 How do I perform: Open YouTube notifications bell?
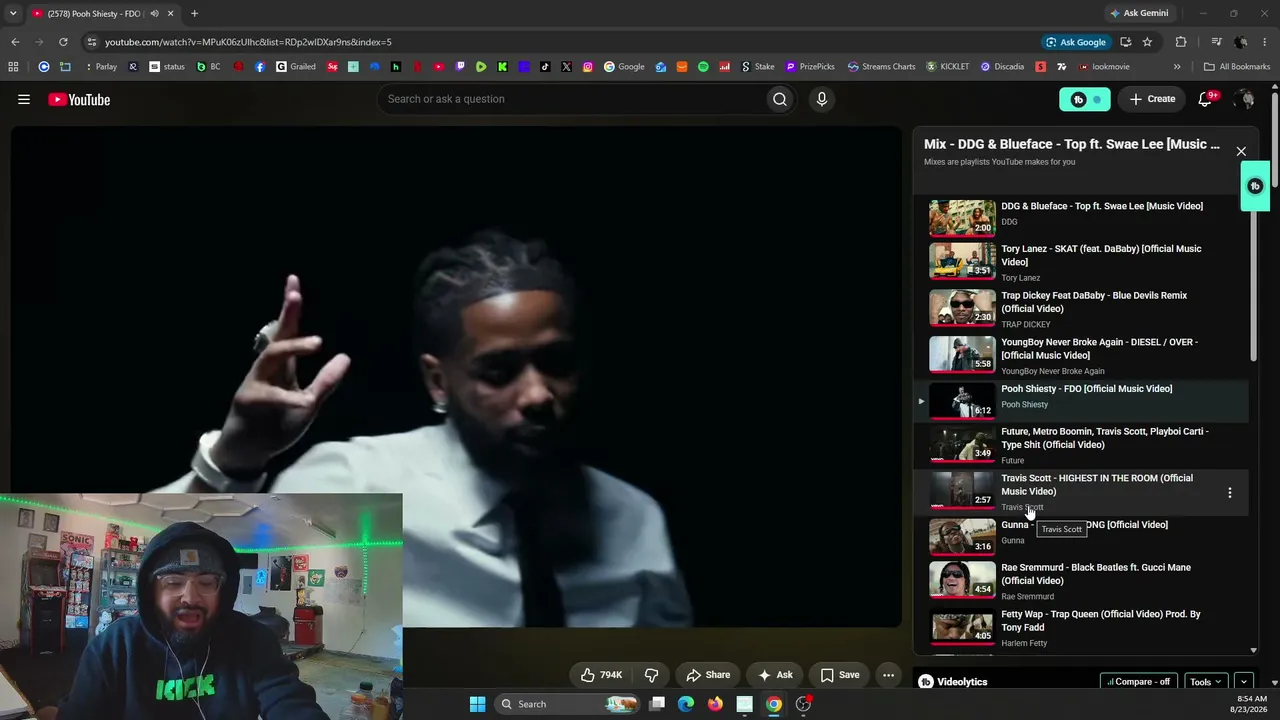coord(1206,99)
